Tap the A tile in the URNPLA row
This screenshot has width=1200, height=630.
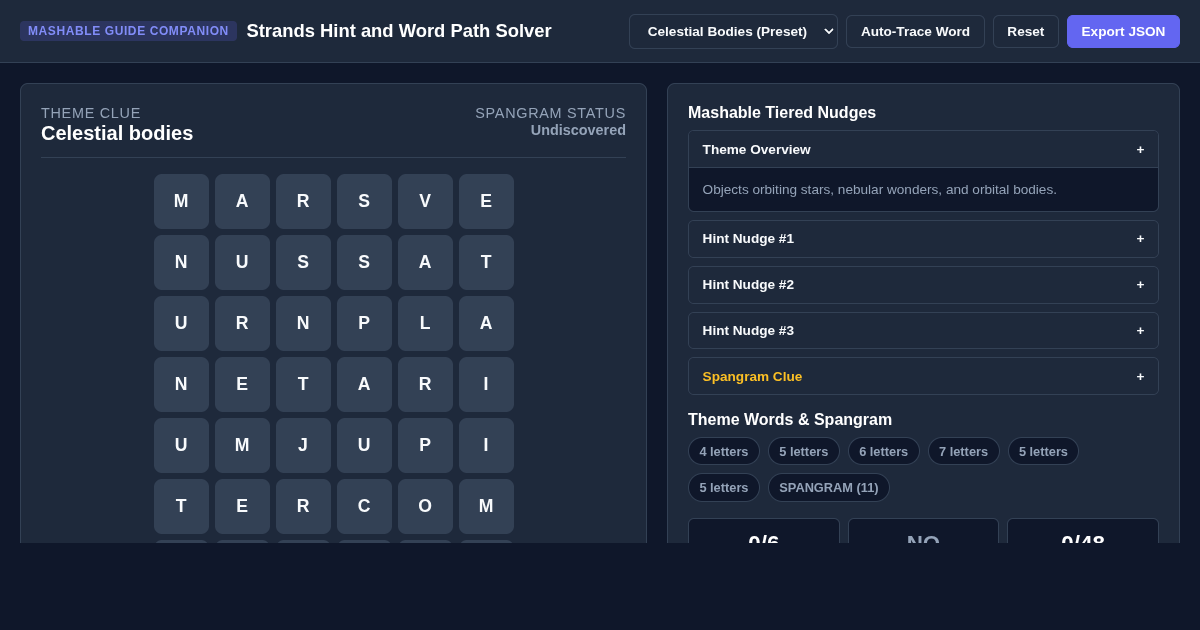486,323
